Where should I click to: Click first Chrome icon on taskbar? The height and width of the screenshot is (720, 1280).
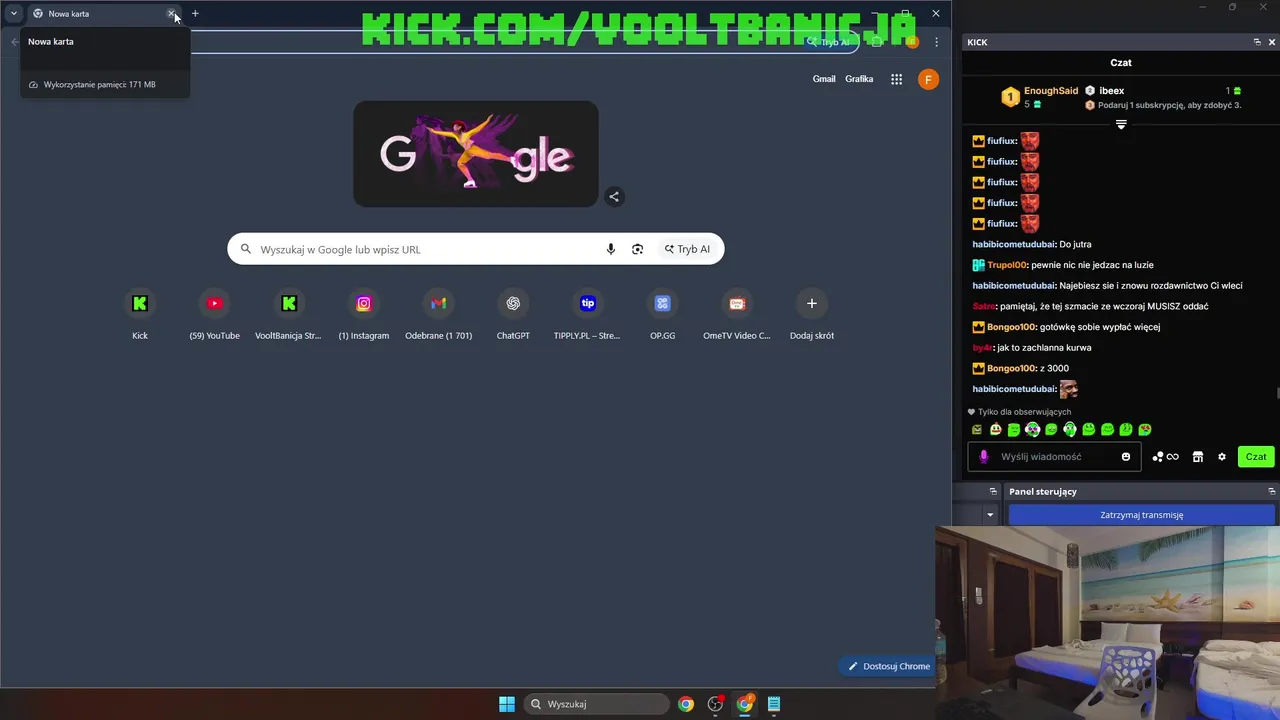[686, 704]
